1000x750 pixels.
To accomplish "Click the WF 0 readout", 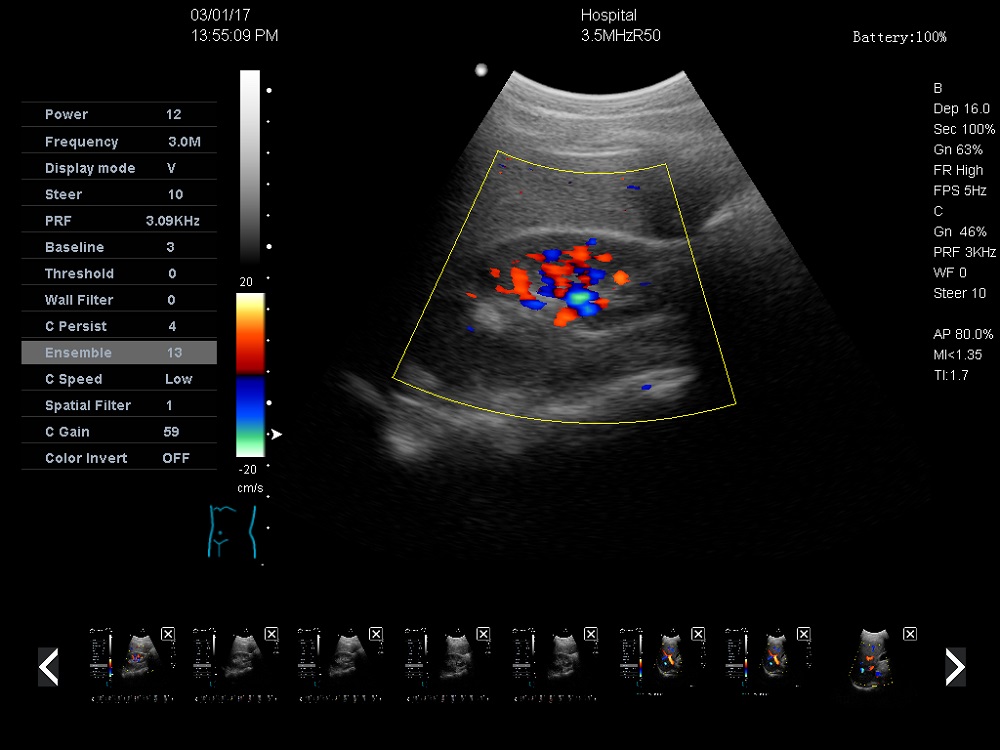I will (950, 272).
